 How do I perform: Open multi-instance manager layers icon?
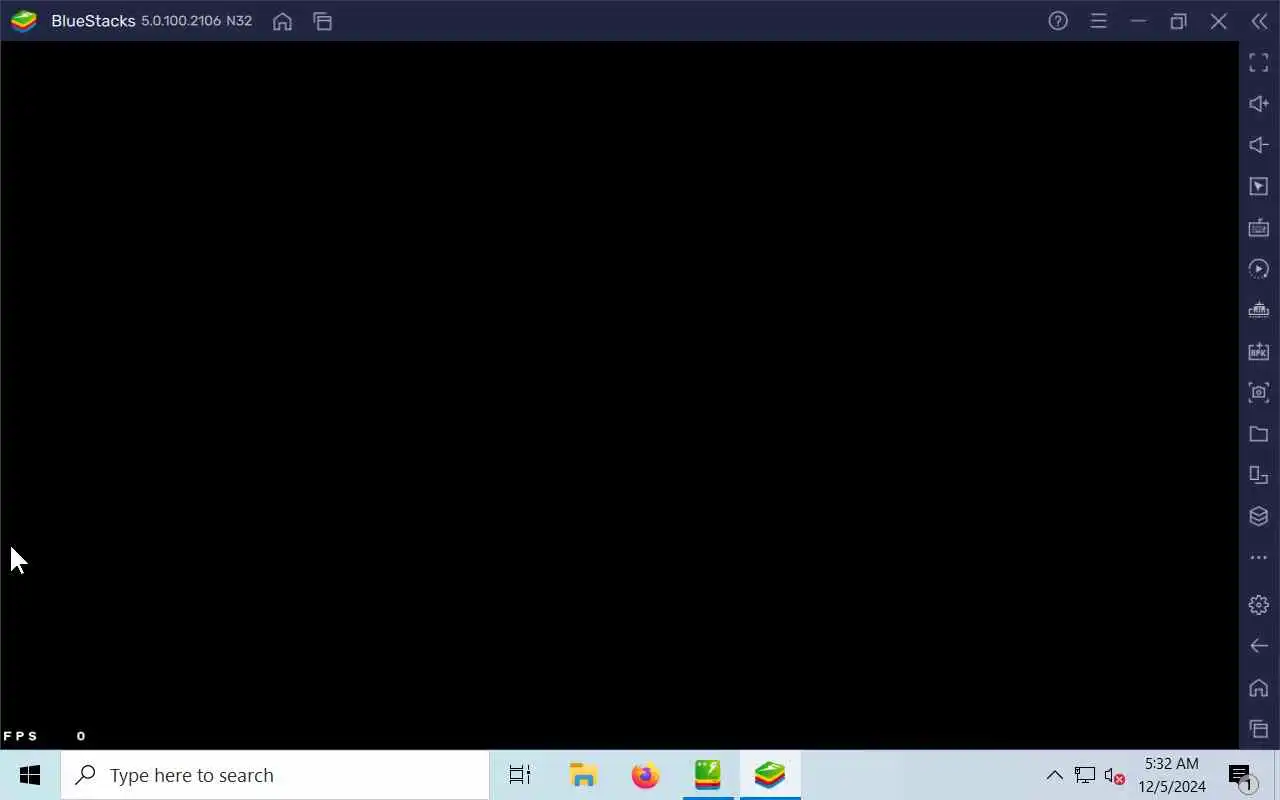click(1259, 516)
